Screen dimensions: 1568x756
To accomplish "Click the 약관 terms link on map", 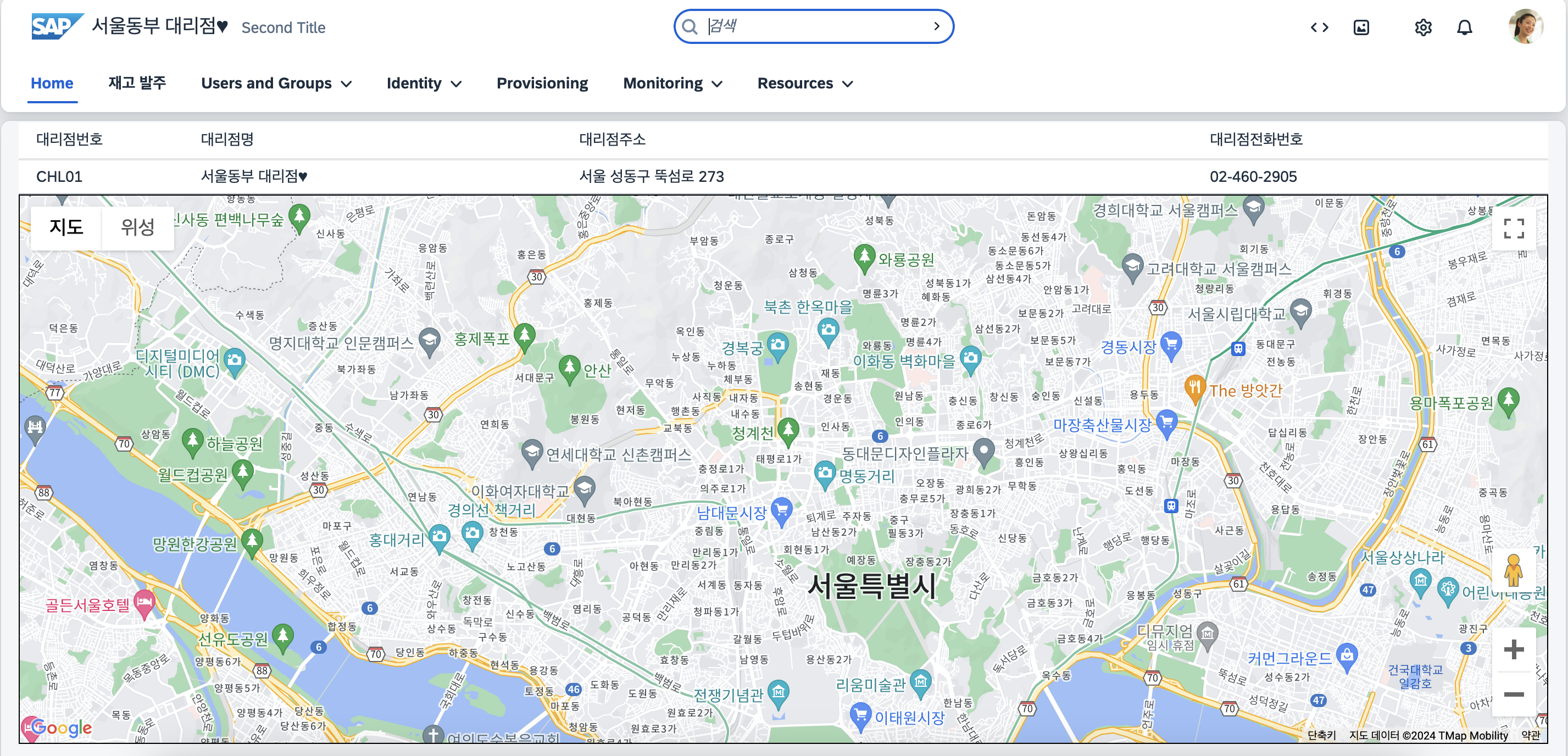I will [1530, 735].
